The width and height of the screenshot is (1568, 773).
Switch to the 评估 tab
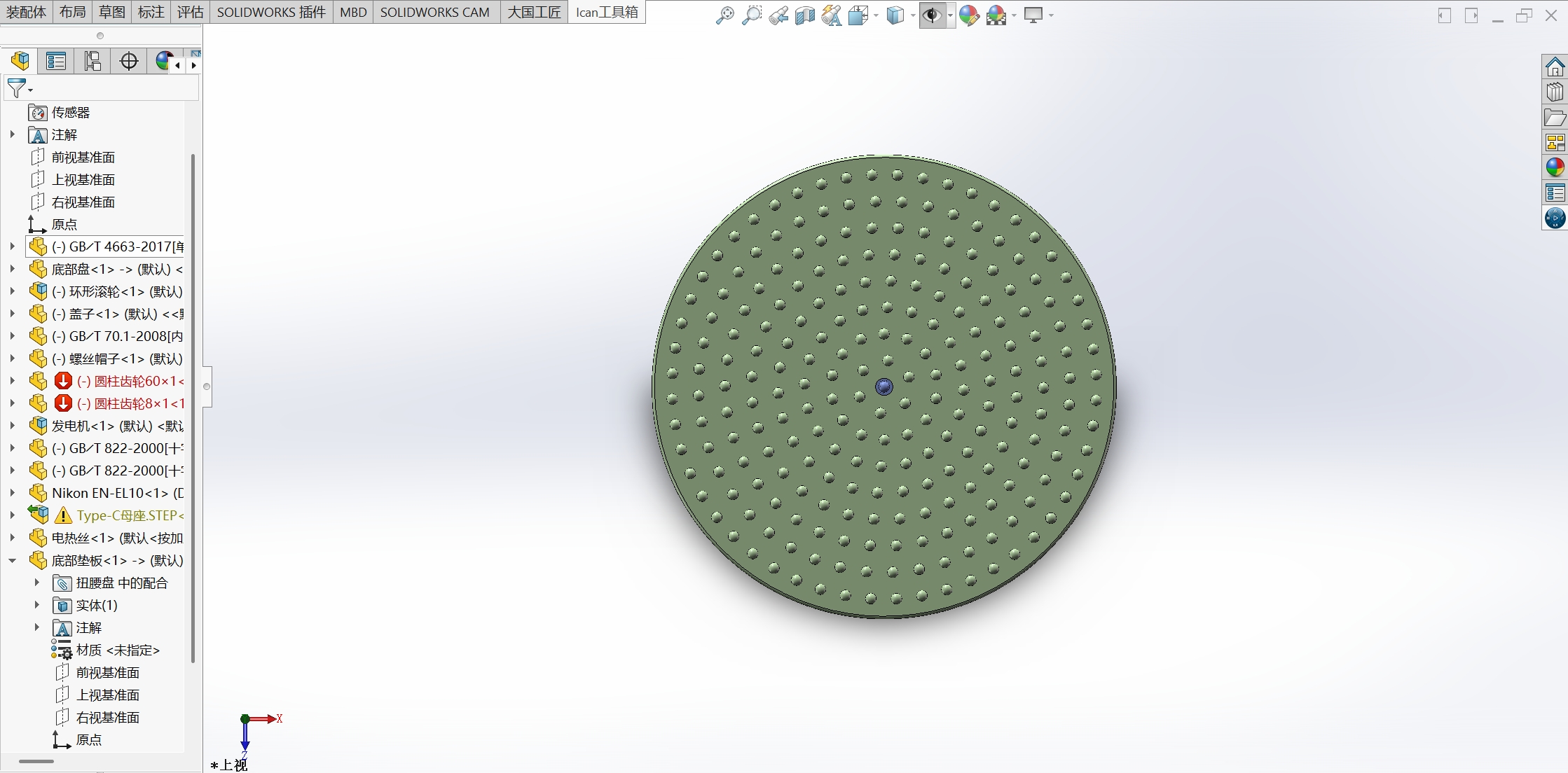(x=190, y=12)
